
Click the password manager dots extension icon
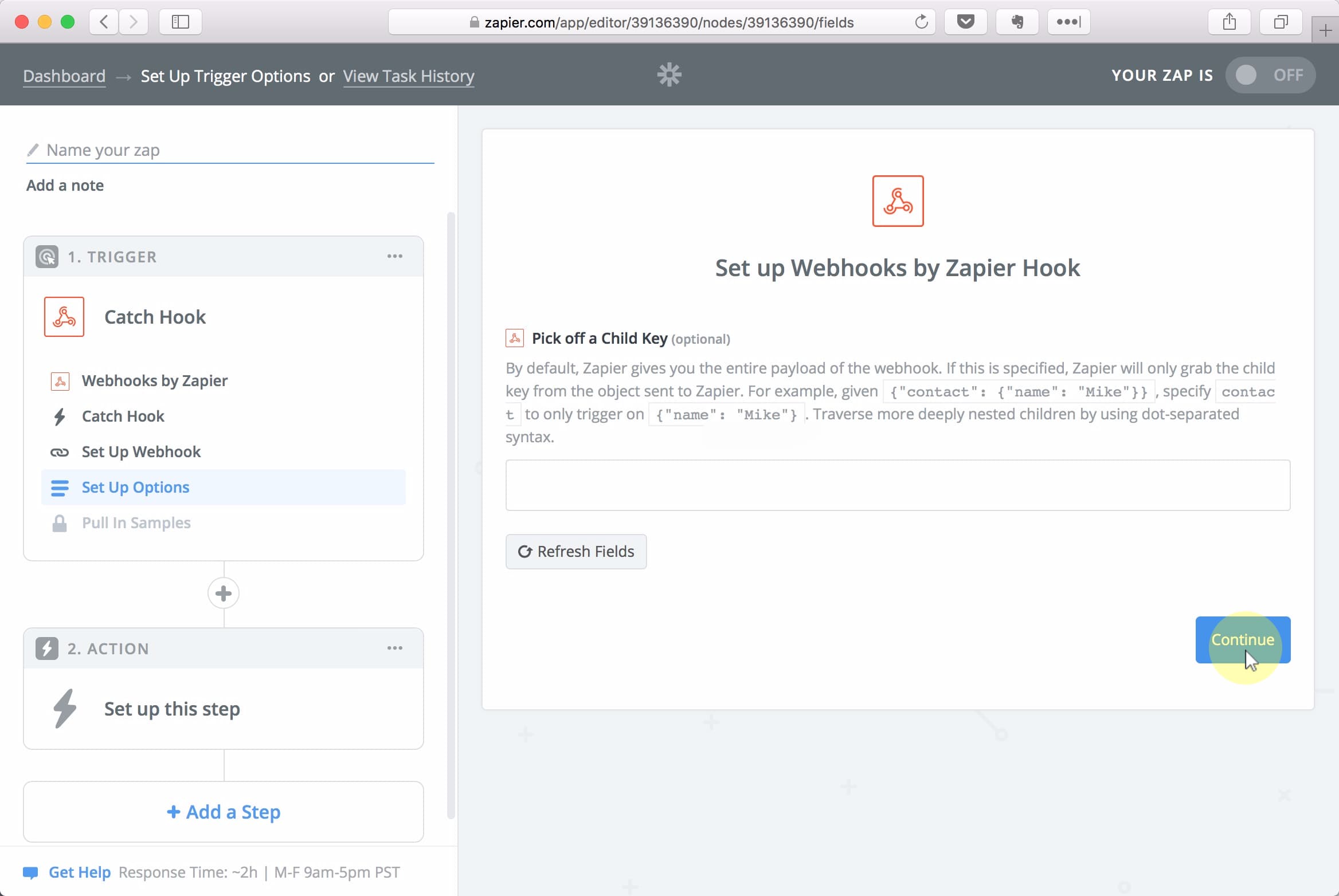coord(1069,22)
